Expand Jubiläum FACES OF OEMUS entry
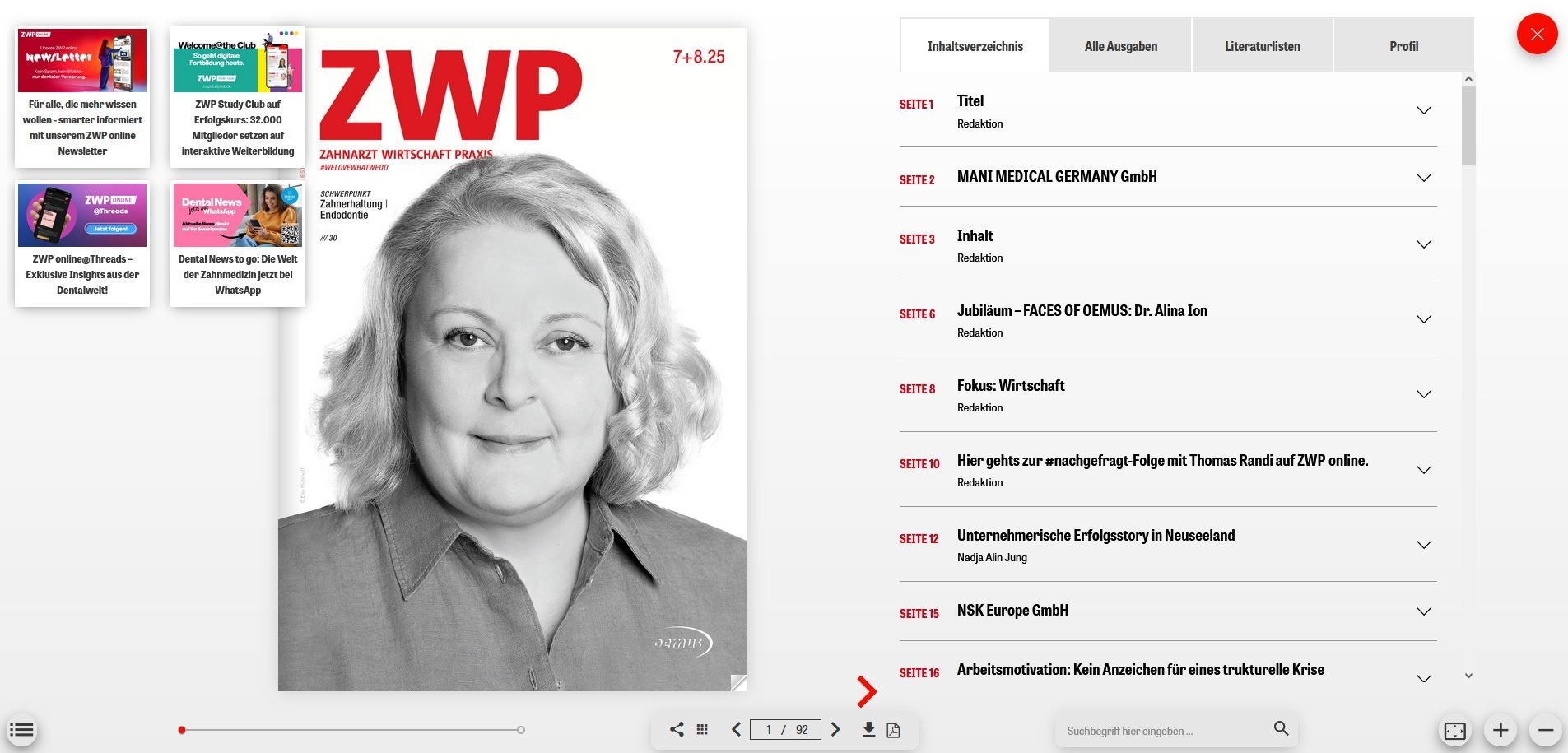Image resolution: width=1568 pixels, height=753 pixels. pyautogui.click(x=1424, y=319)
